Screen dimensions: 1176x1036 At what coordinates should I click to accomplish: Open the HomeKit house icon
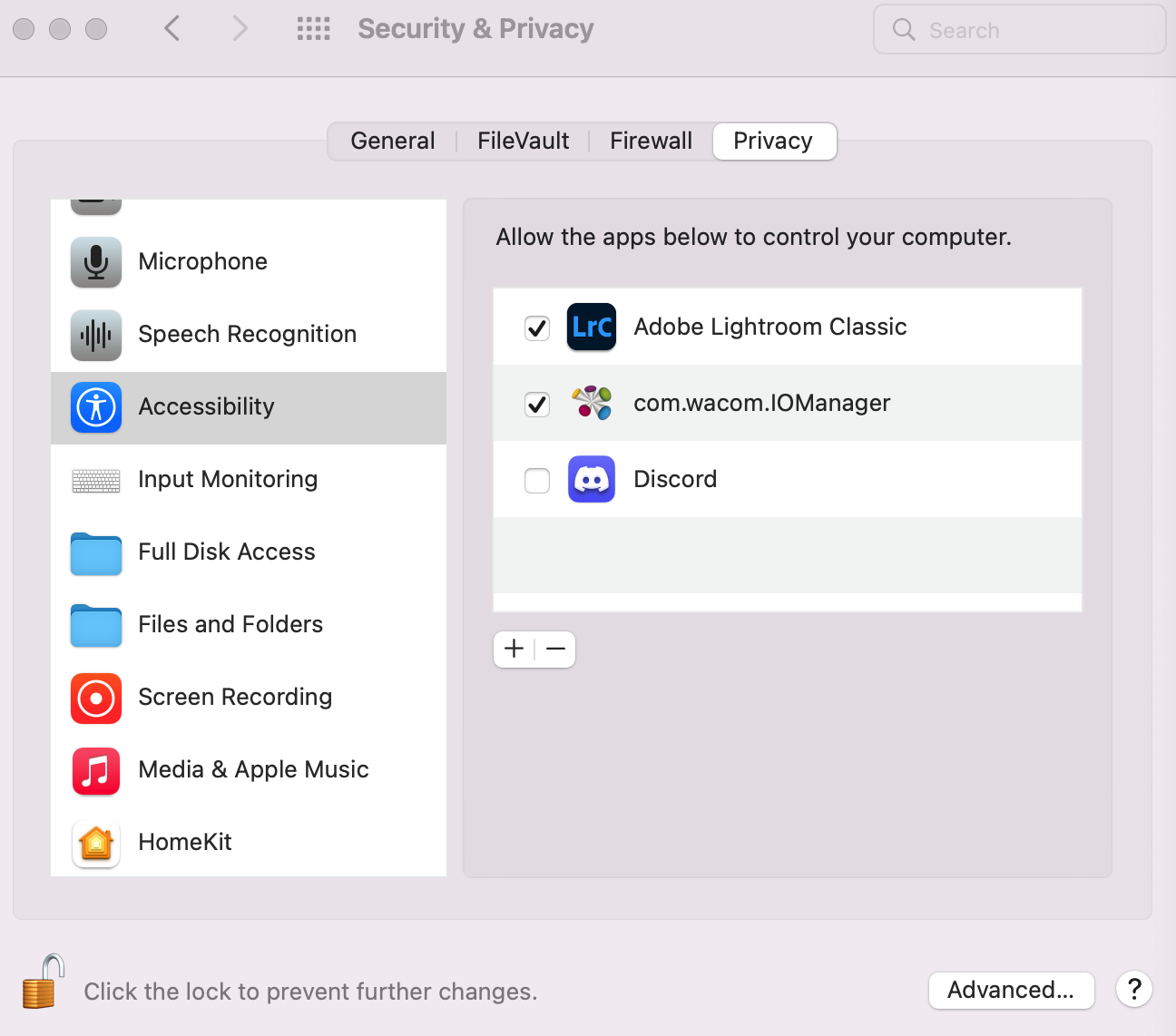pyautogui.click(x=96, y=843)
